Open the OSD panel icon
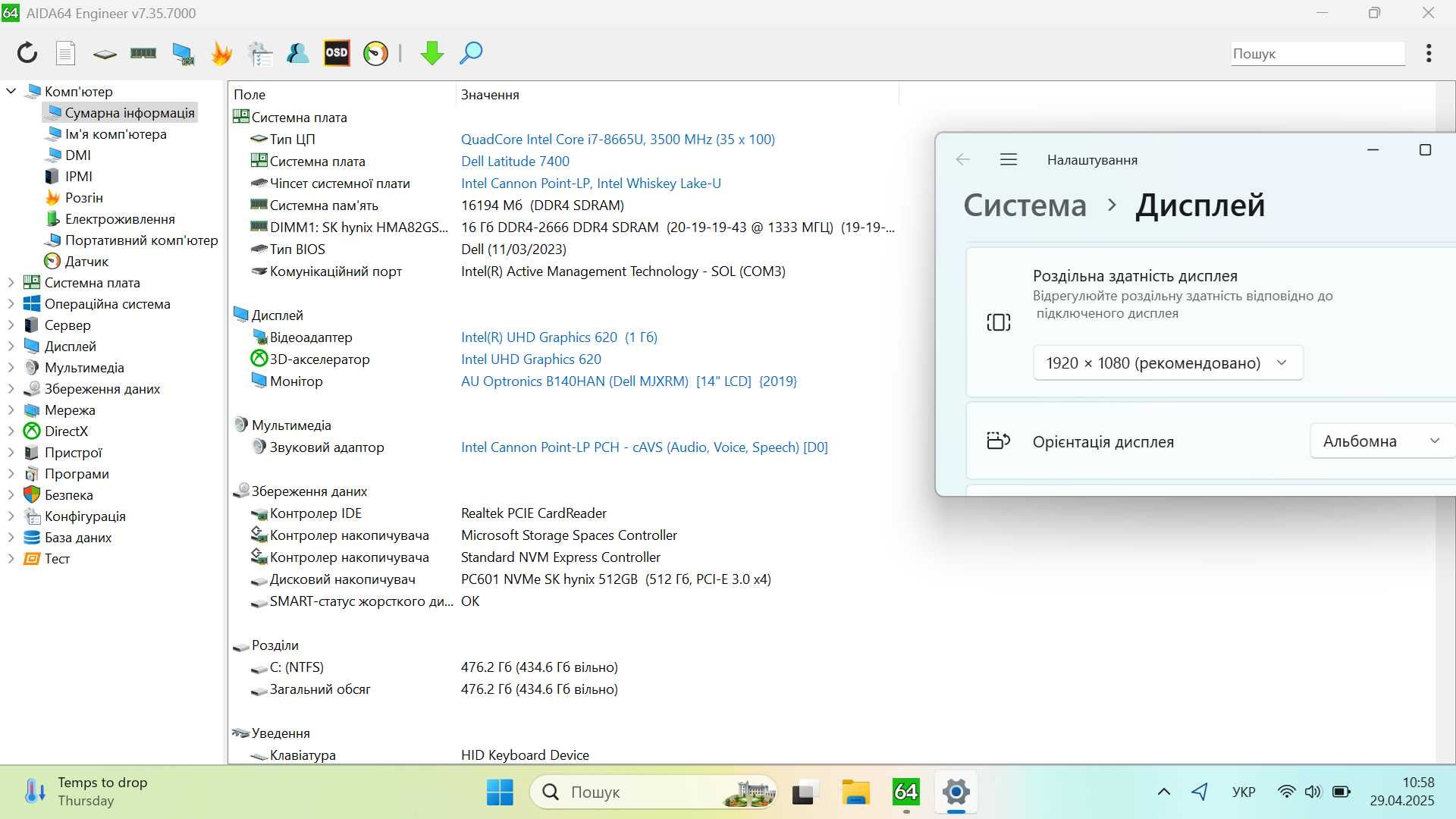The image size is (1456, 819). pos(337,53)
